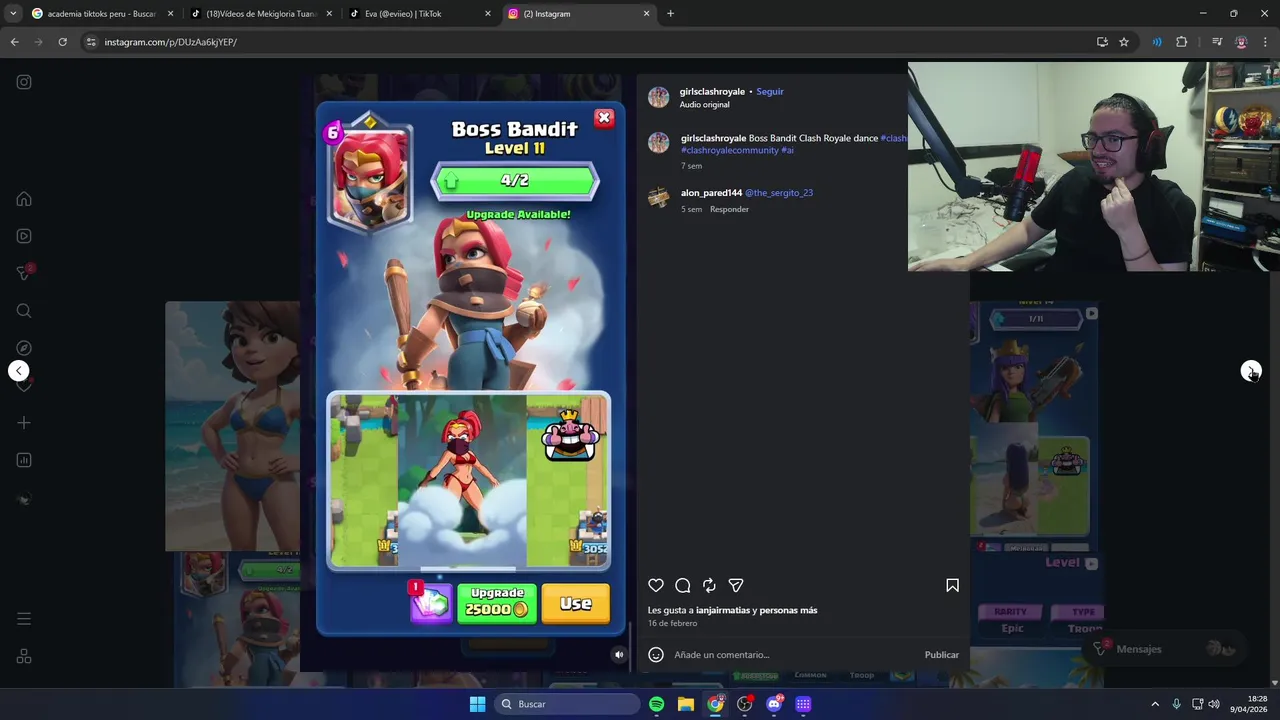Open girlsclashroyale profile name in post header
The image size is (1280, 720).
click(x=712, y=91)
